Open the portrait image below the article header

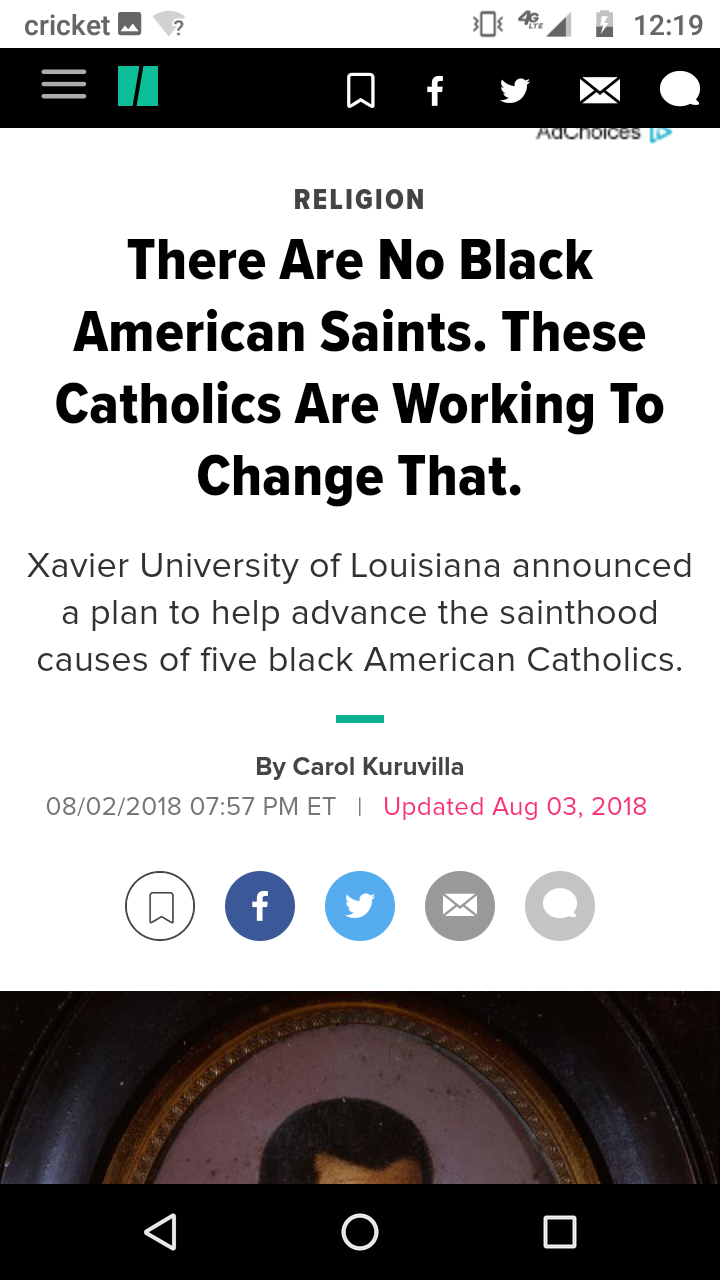click(x=360, y=1087)
